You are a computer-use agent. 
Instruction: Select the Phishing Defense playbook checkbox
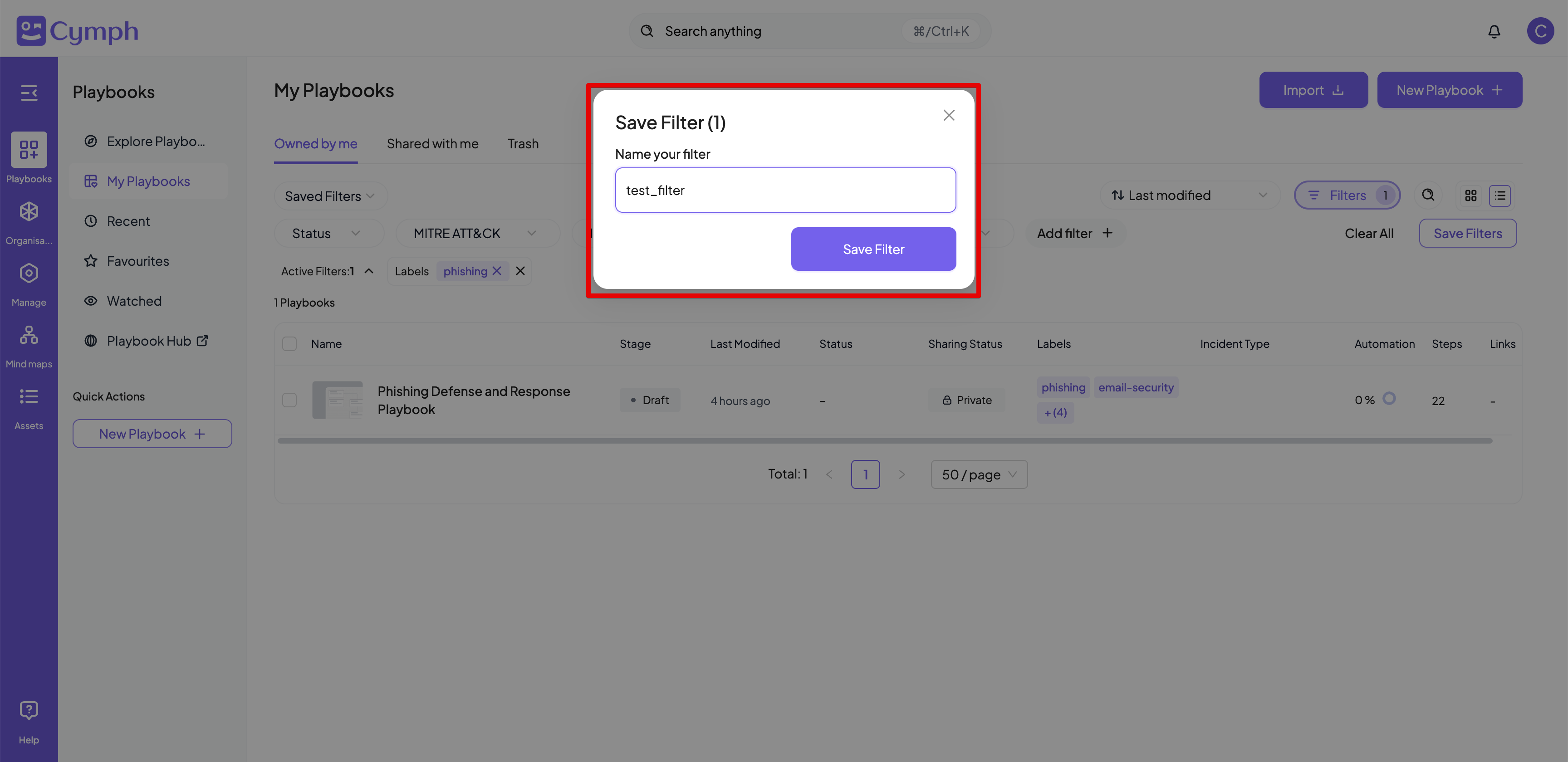click(290, 400)
